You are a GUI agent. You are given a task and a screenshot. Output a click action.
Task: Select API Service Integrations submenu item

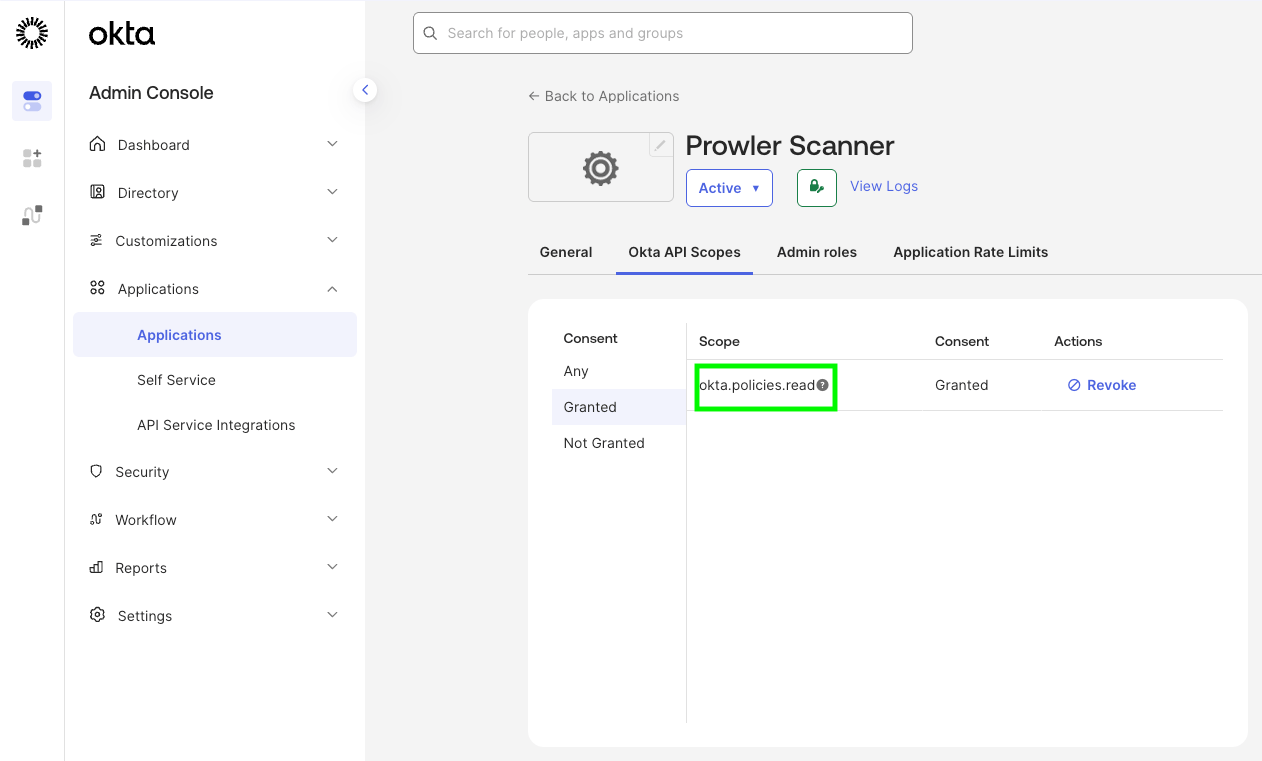click(215, 425)
